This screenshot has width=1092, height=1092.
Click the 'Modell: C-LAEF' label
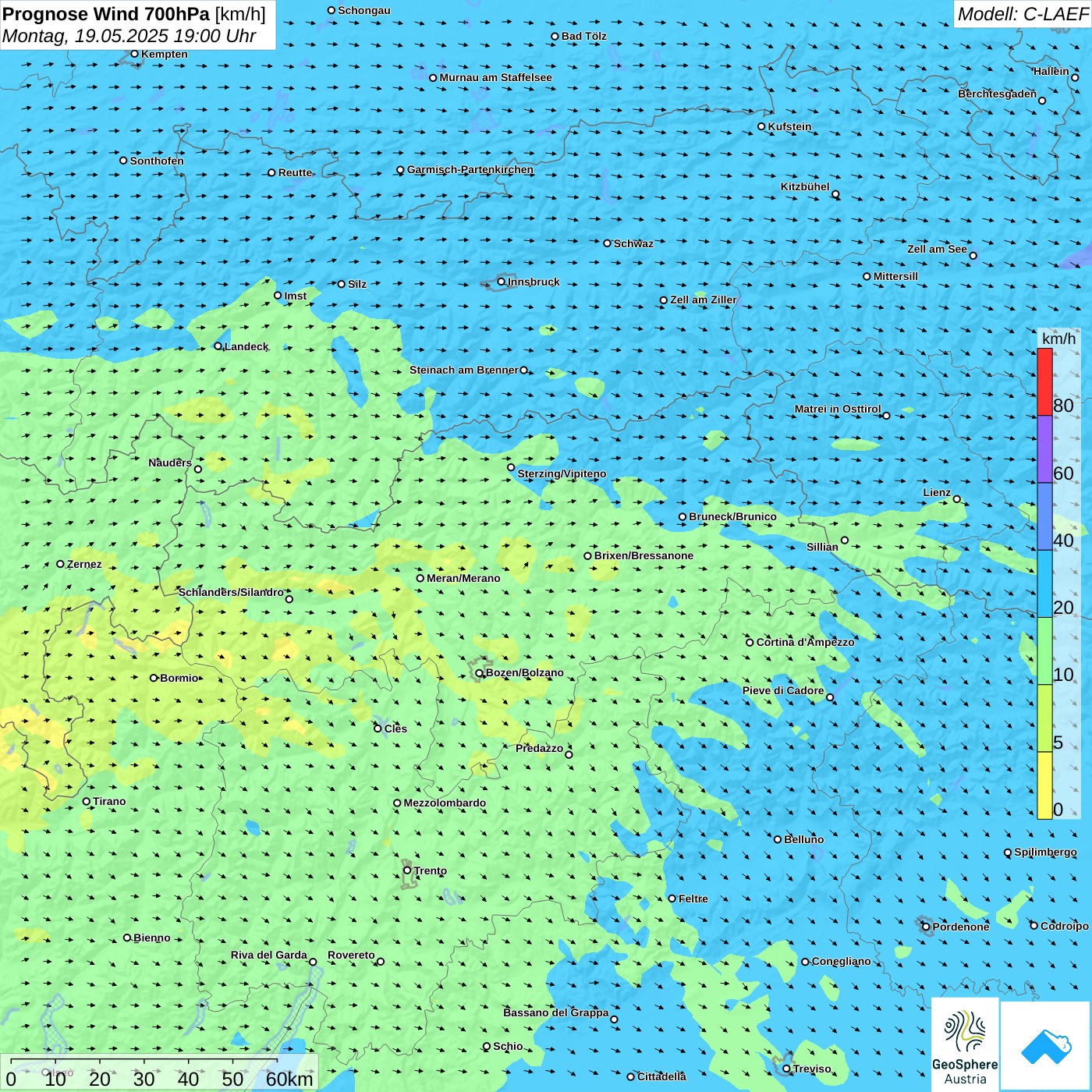coord(1023,14)
